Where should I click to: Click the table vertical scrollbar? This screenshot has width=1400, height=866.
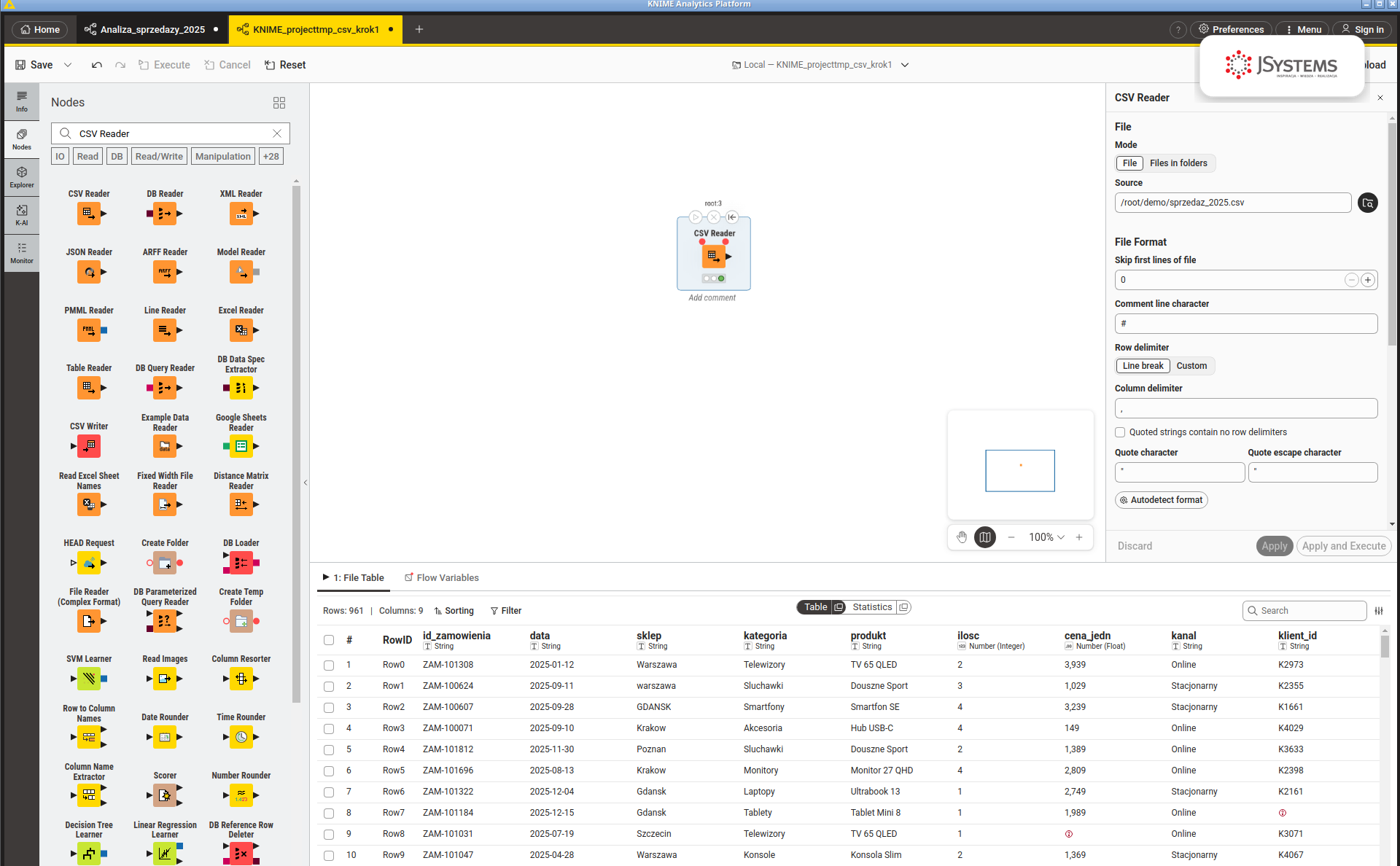pyautogui.click(x=1384, y=647)
